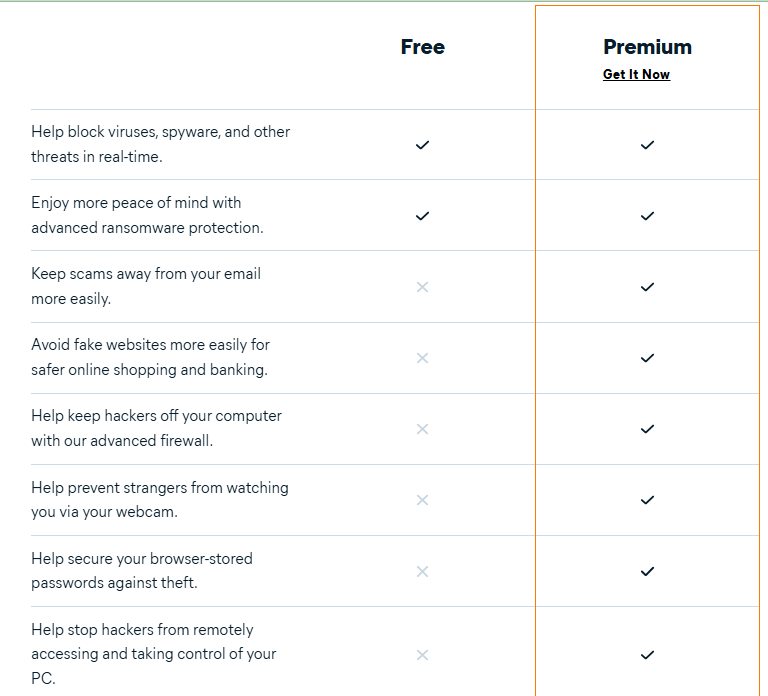Click Free X mark for advanced firewall
The width and height of the screenshot is (768, 696).
coord(422,429)
